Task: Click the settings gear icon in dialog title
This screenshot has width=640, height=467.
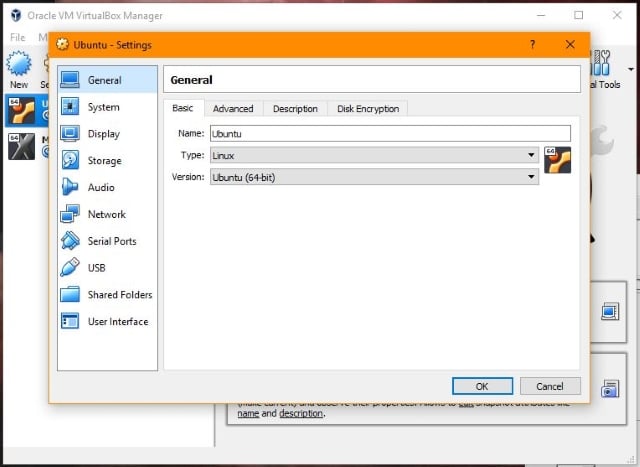Action: click(x=62, y=44)
